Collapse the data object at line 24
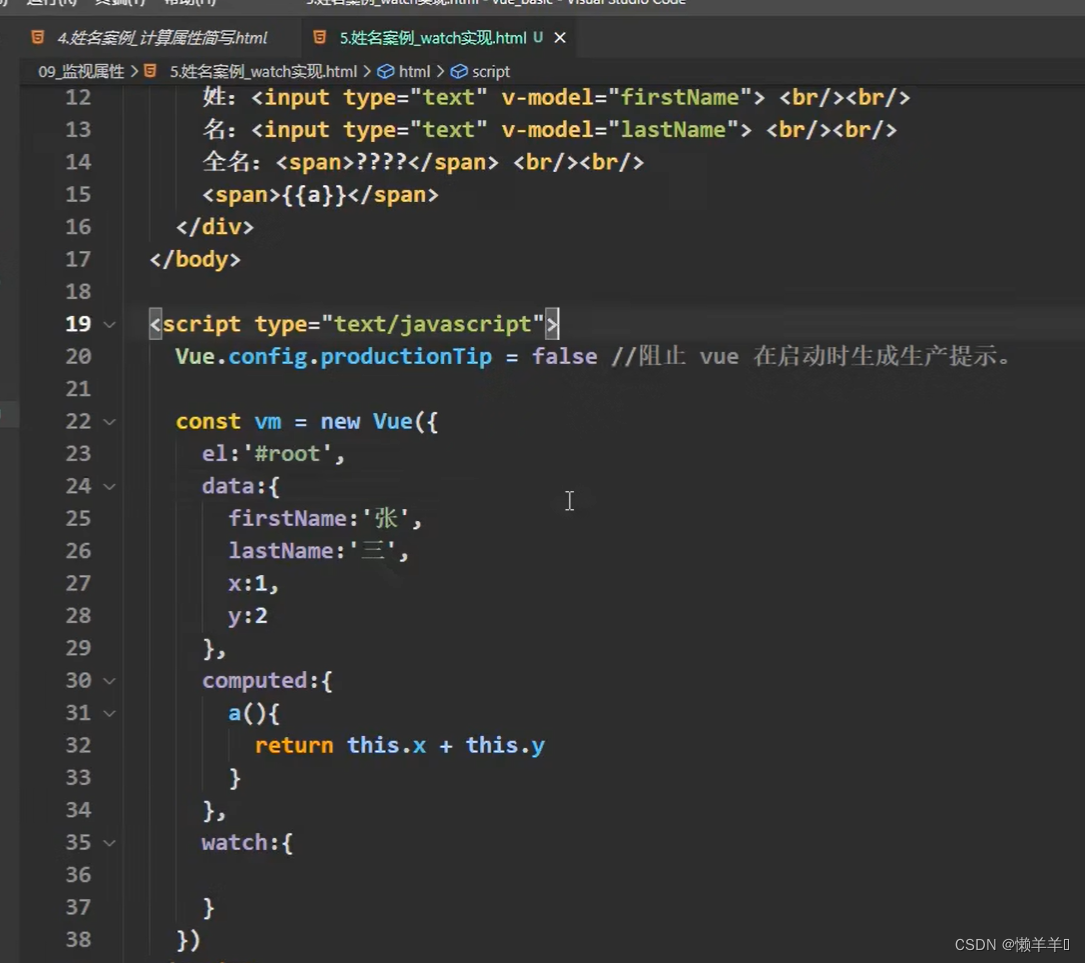Image resolution: width=1085 pixels, height=963 pixels. point(110,486)
